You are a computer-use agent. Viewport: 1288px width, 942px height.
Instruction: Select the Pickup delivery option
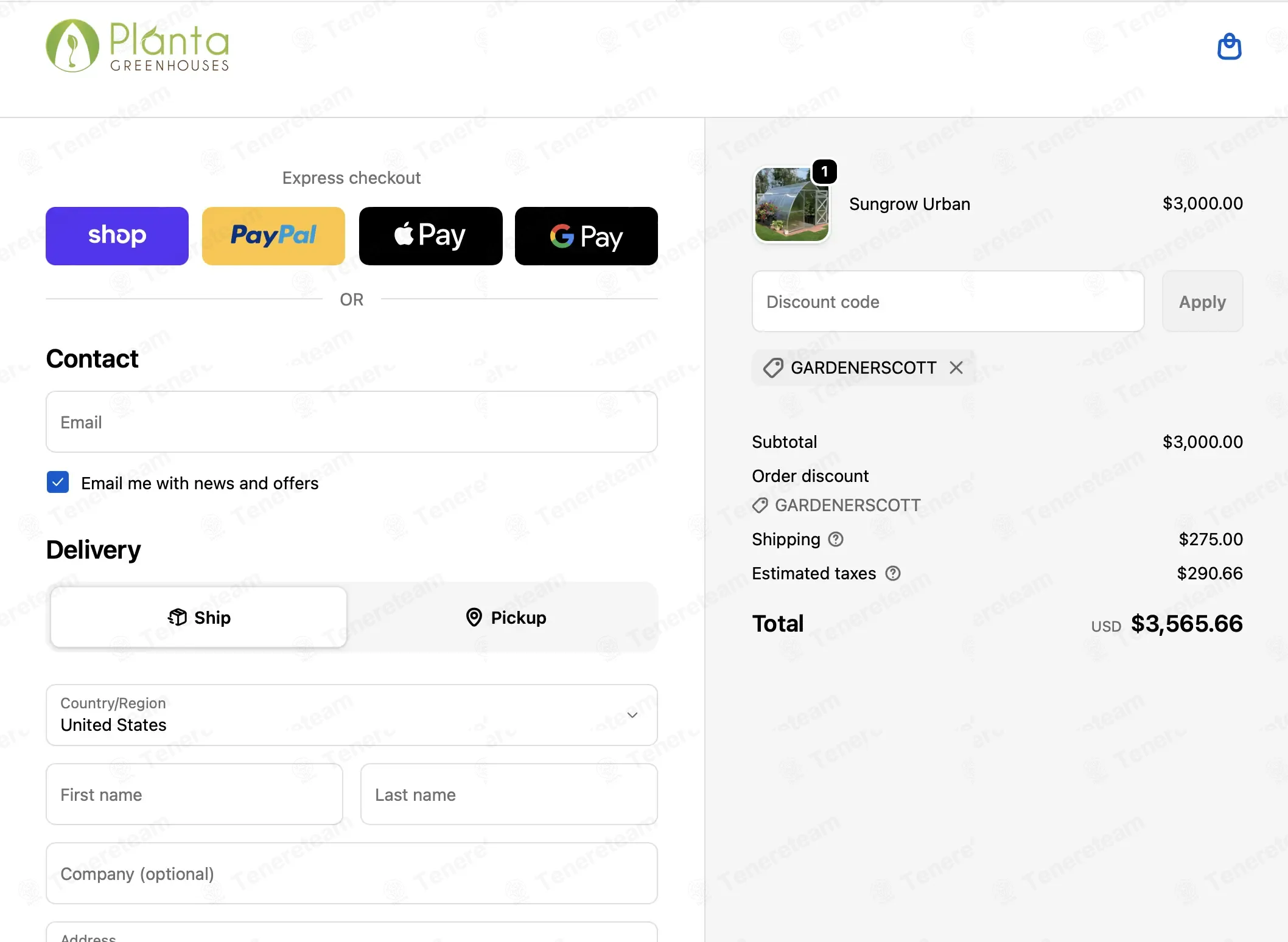coord(505,617)
